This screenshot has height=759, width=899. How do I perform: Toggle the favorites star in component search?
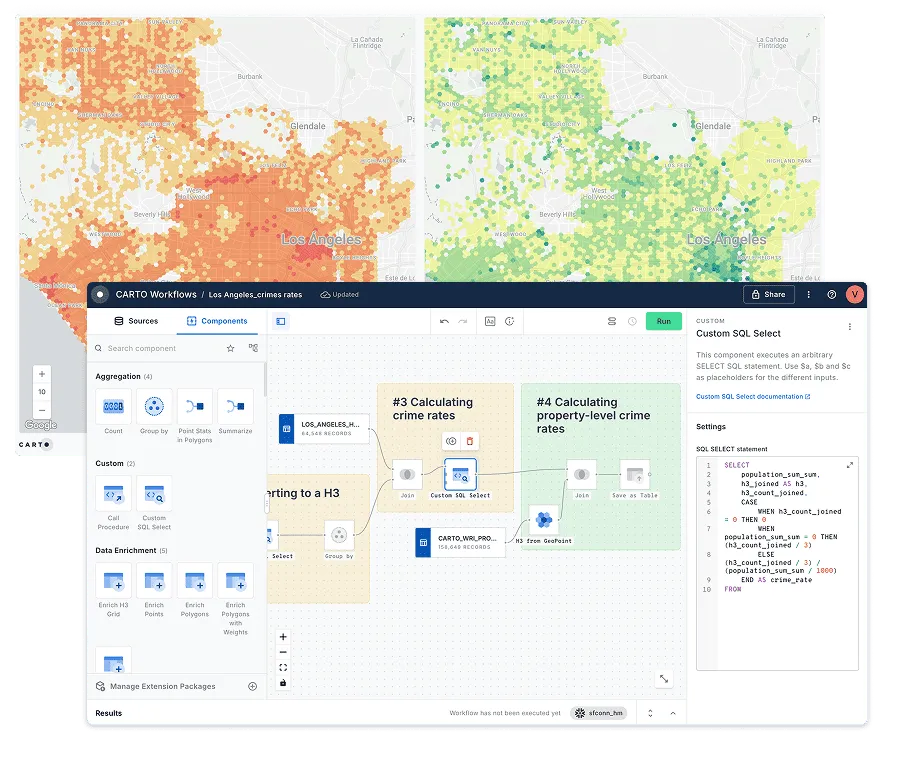tap(230, 348)
